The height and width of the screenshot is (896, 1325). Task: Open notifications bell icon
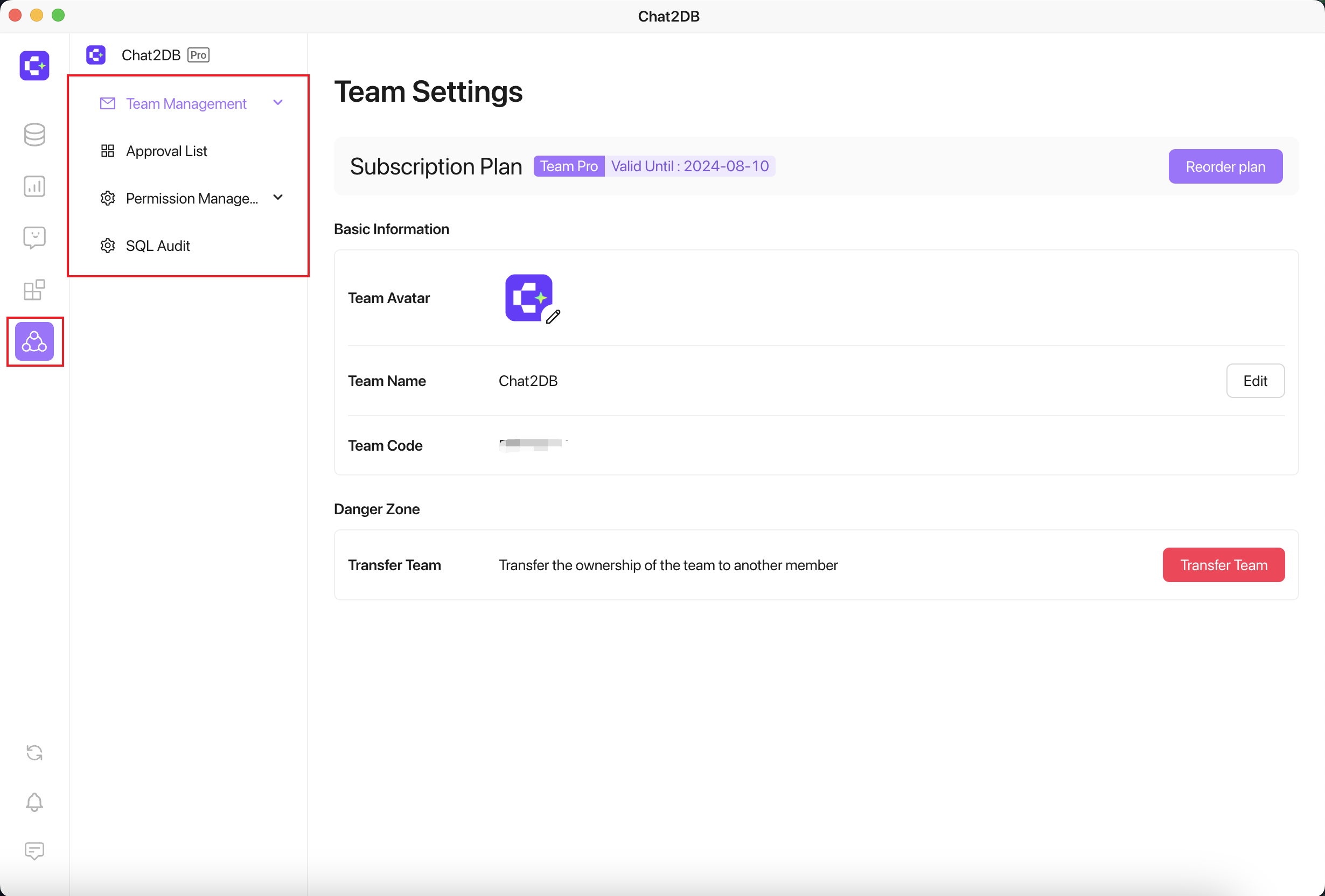pos(34,802)
